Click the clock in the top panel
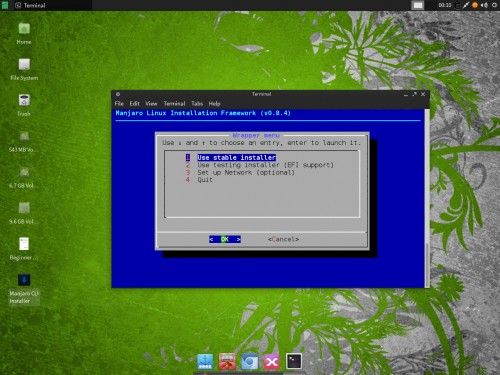The width and height of the screenshot is (500, 375). 445,5
